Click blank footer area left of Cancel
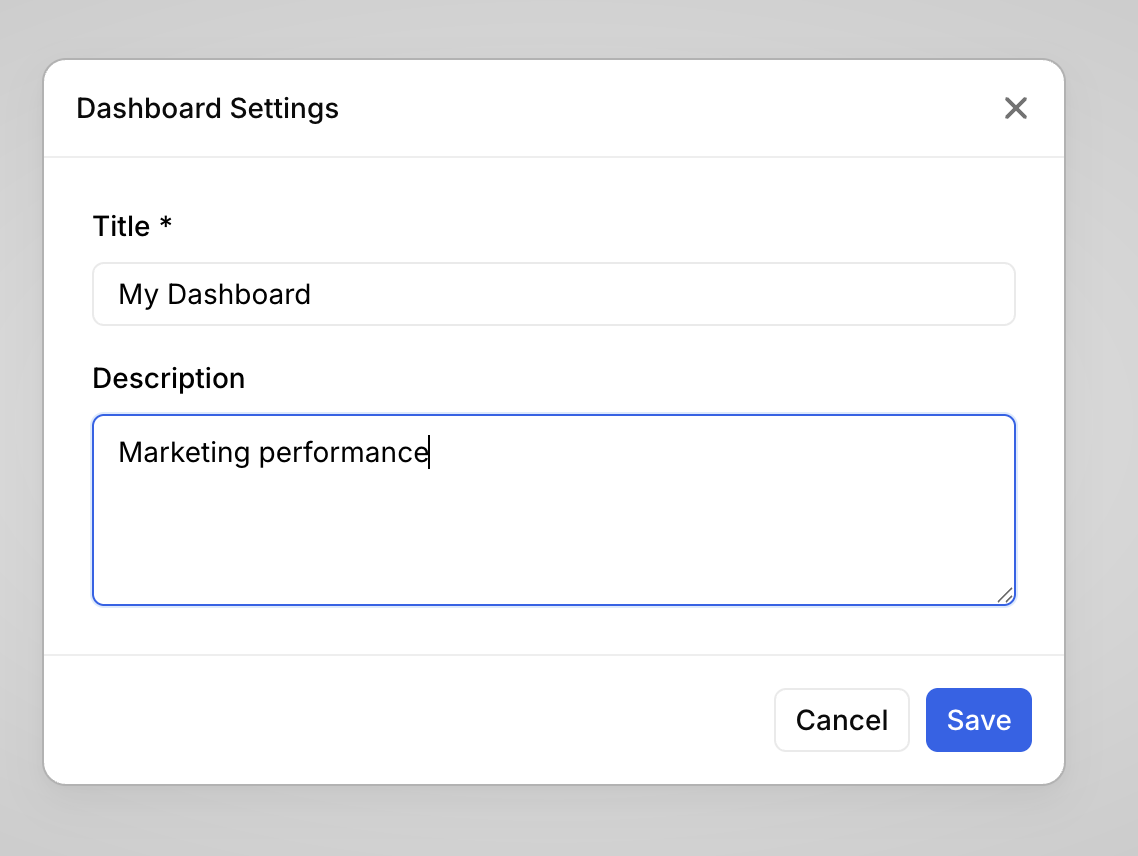Viewport: 1138px width, 856px height. (400, 720)
